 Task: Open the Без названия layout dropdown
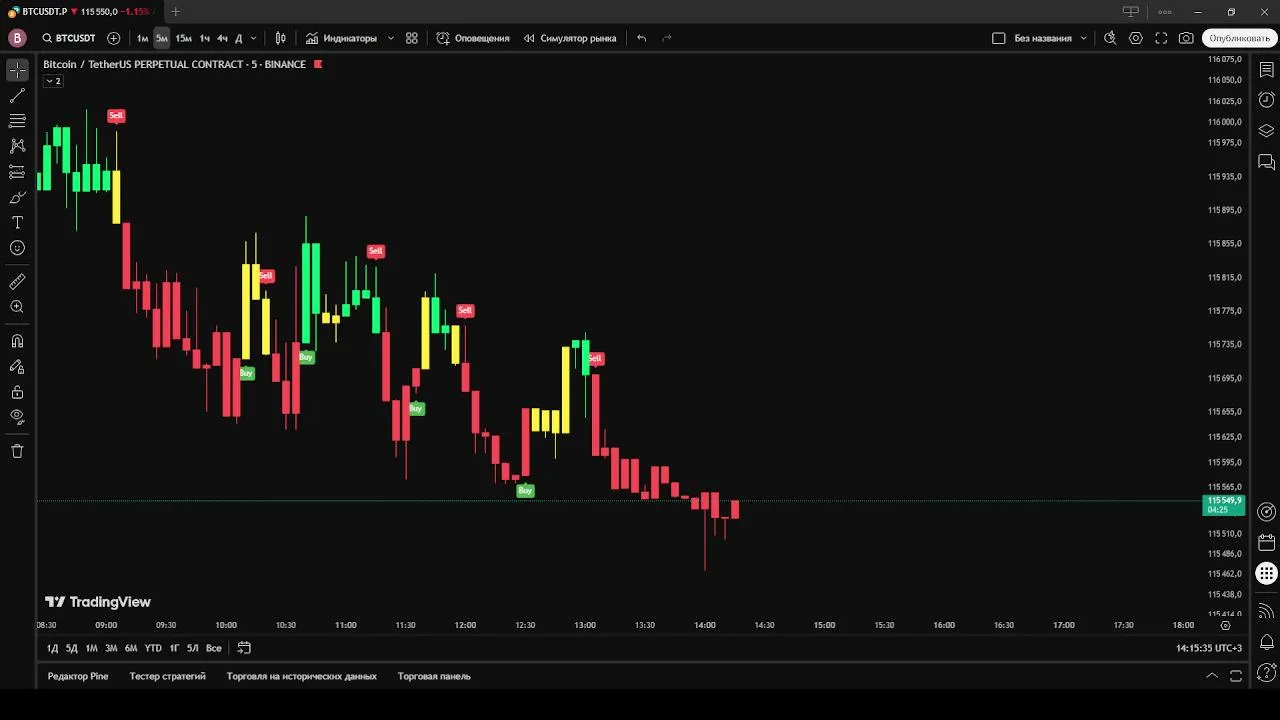point(1051,38)
